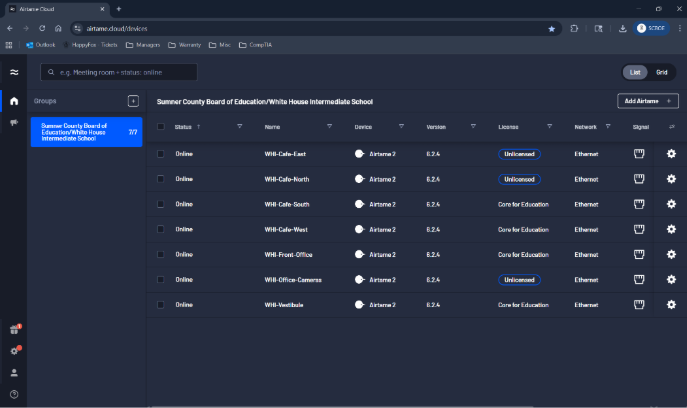Open Managers bookmarks folder
Image resolution: width=687 pixels, height=408 pixels.
(x=143, y=45)
